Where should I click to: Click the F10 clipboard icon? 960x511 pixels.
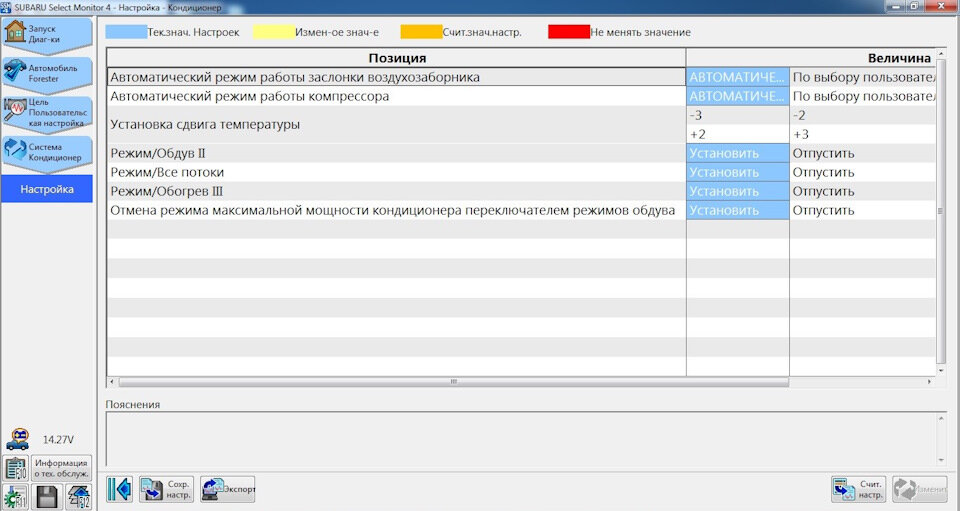click(x=15, y=469)
